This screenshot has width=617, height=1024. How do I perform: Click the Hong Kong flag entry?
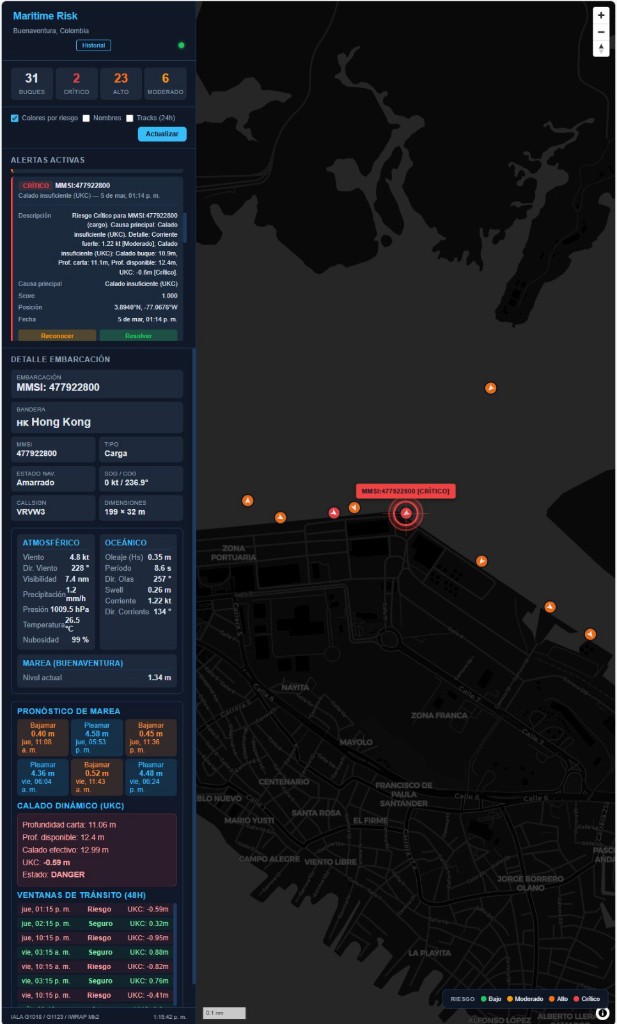click(x=97, y=417)
